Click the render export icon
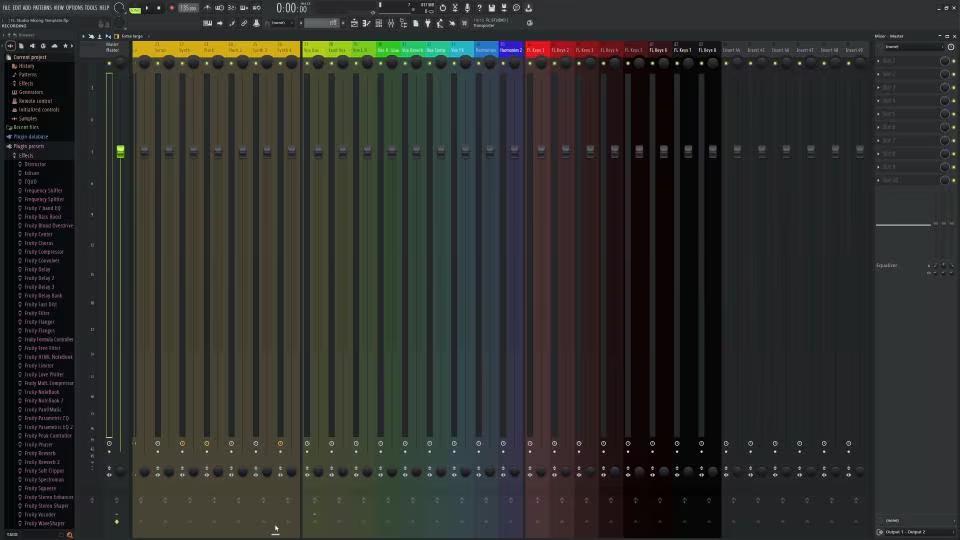The image size is (960, 540). coord(504,8)
